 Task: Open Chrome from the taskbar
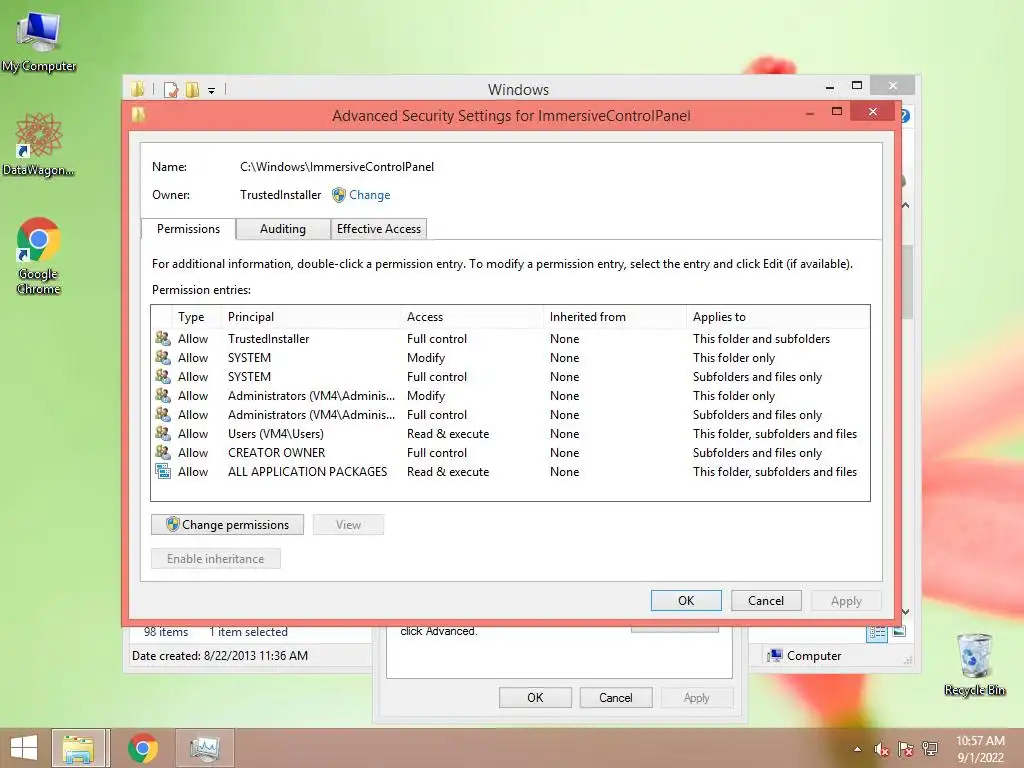pos(143,748)
